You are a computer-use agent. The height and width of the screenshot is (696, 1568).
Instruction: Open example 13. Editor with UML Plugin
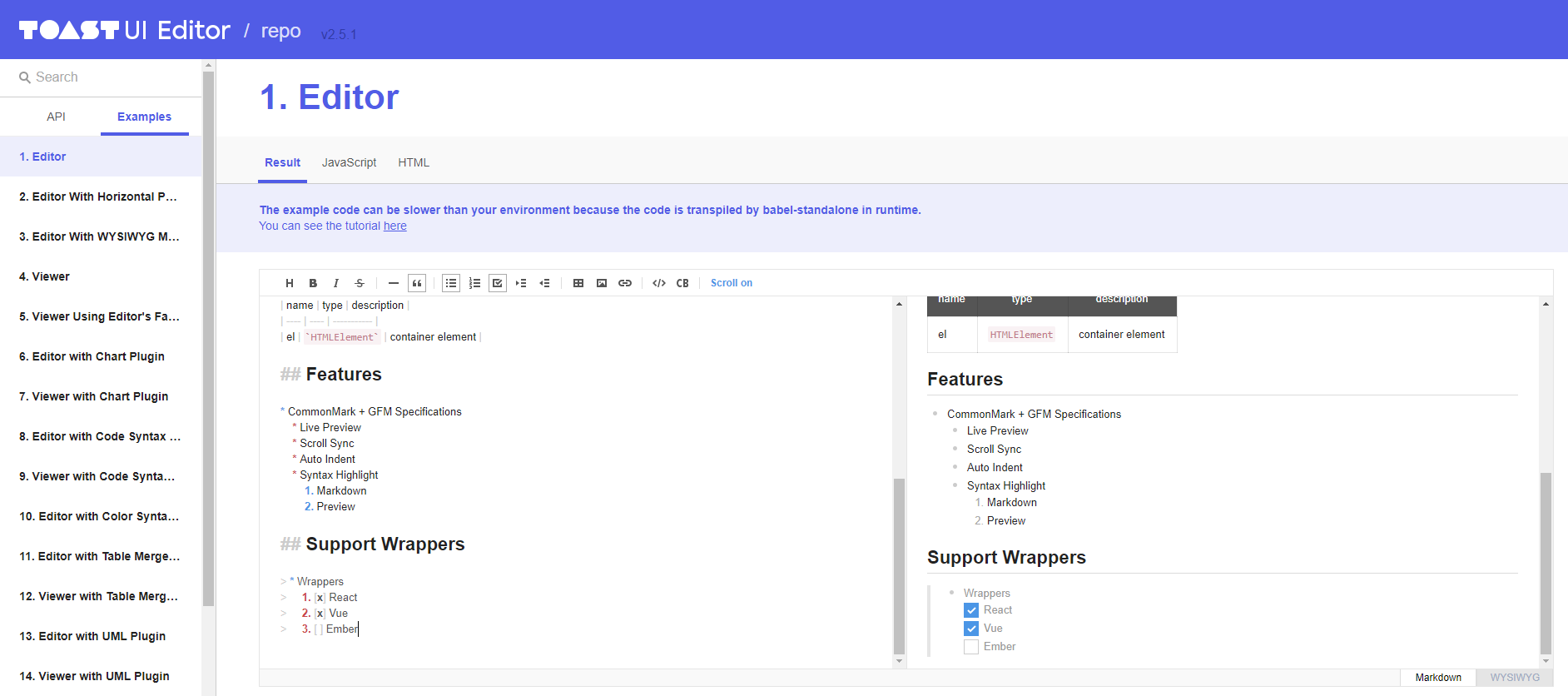tap(101, 636)
